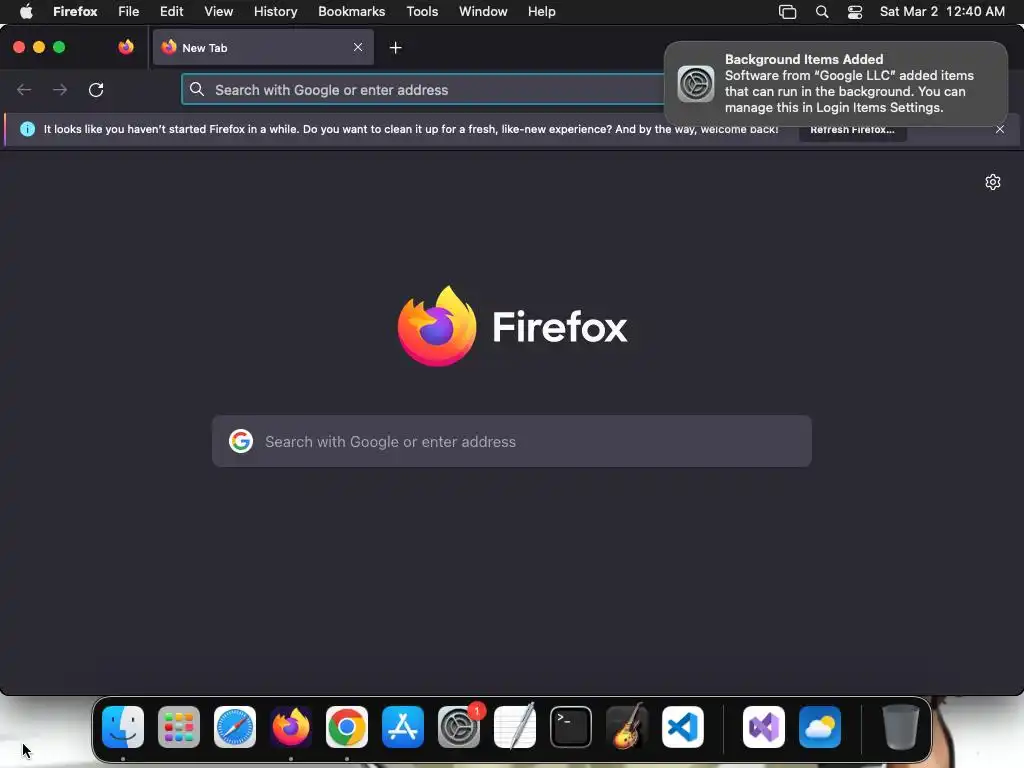Launch Google Chrome from the Dock
This screenshot has width=1024, height=768.
pyautogui.click(x=347, y=727)
